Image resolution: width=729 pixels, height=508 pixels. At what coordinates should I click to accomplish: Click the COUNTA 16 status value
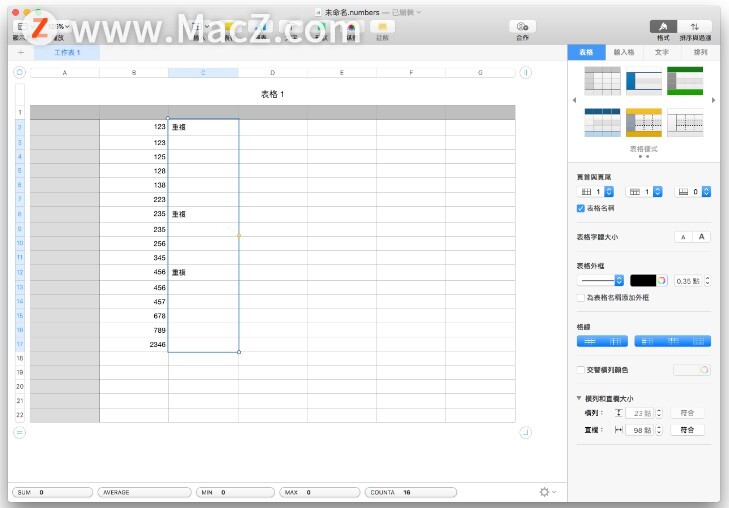[411, 492]
